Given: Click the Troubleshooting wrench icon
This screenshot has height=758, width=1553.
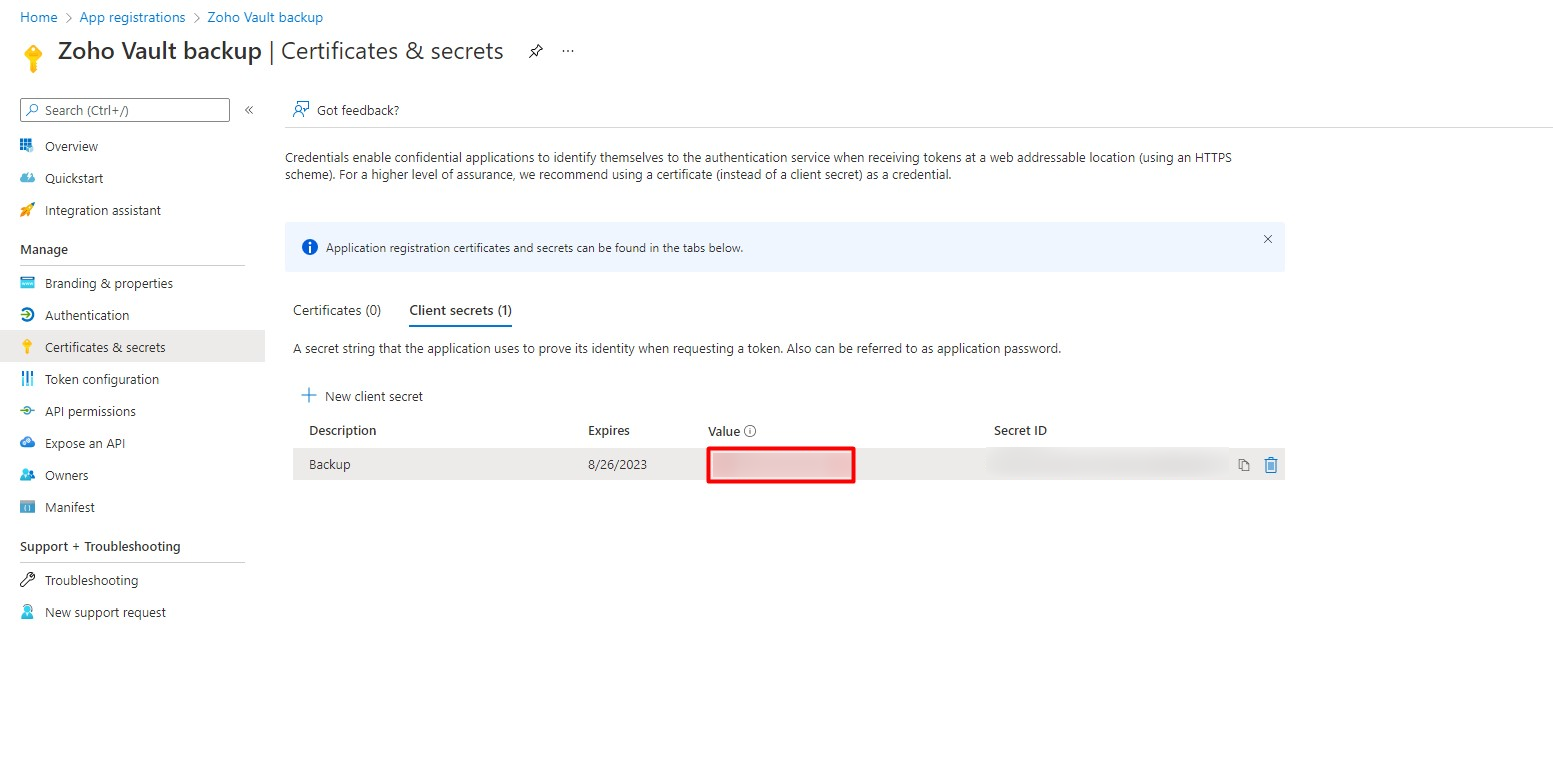Looking at the screenshot, I should click(x=27, y=580).
